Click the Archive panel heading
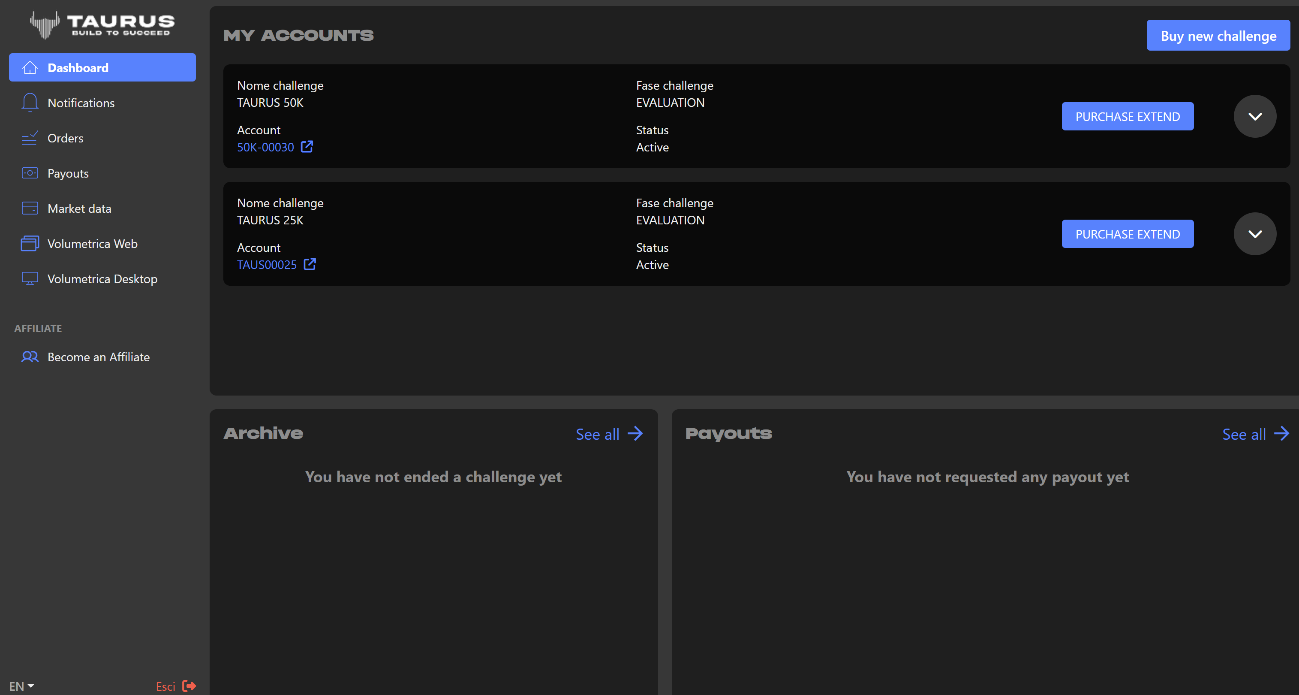Viewport: 1299px width, 695px height. pos(263,433)
